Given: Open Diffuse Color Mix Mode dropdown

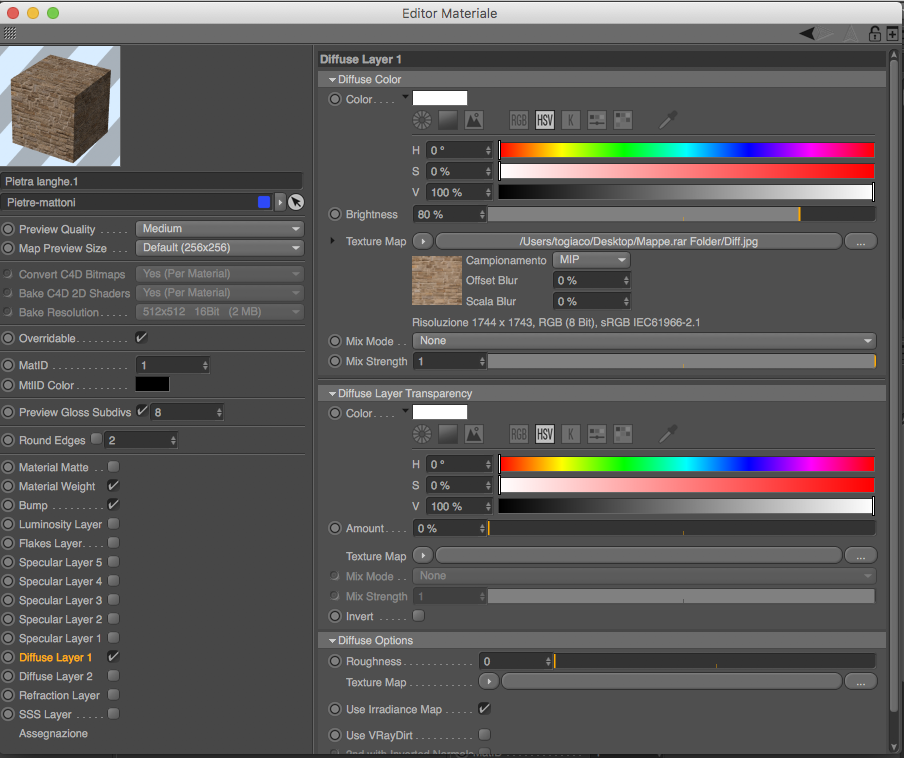Looking at the screenshot, I should tap(644, 341).
